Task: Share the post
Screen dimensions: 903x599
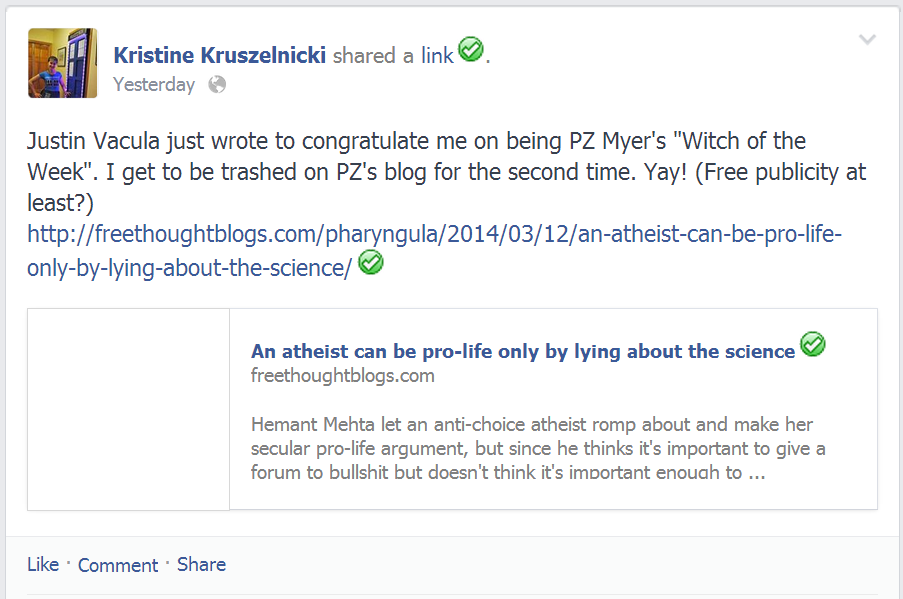Action: [201, 564]
